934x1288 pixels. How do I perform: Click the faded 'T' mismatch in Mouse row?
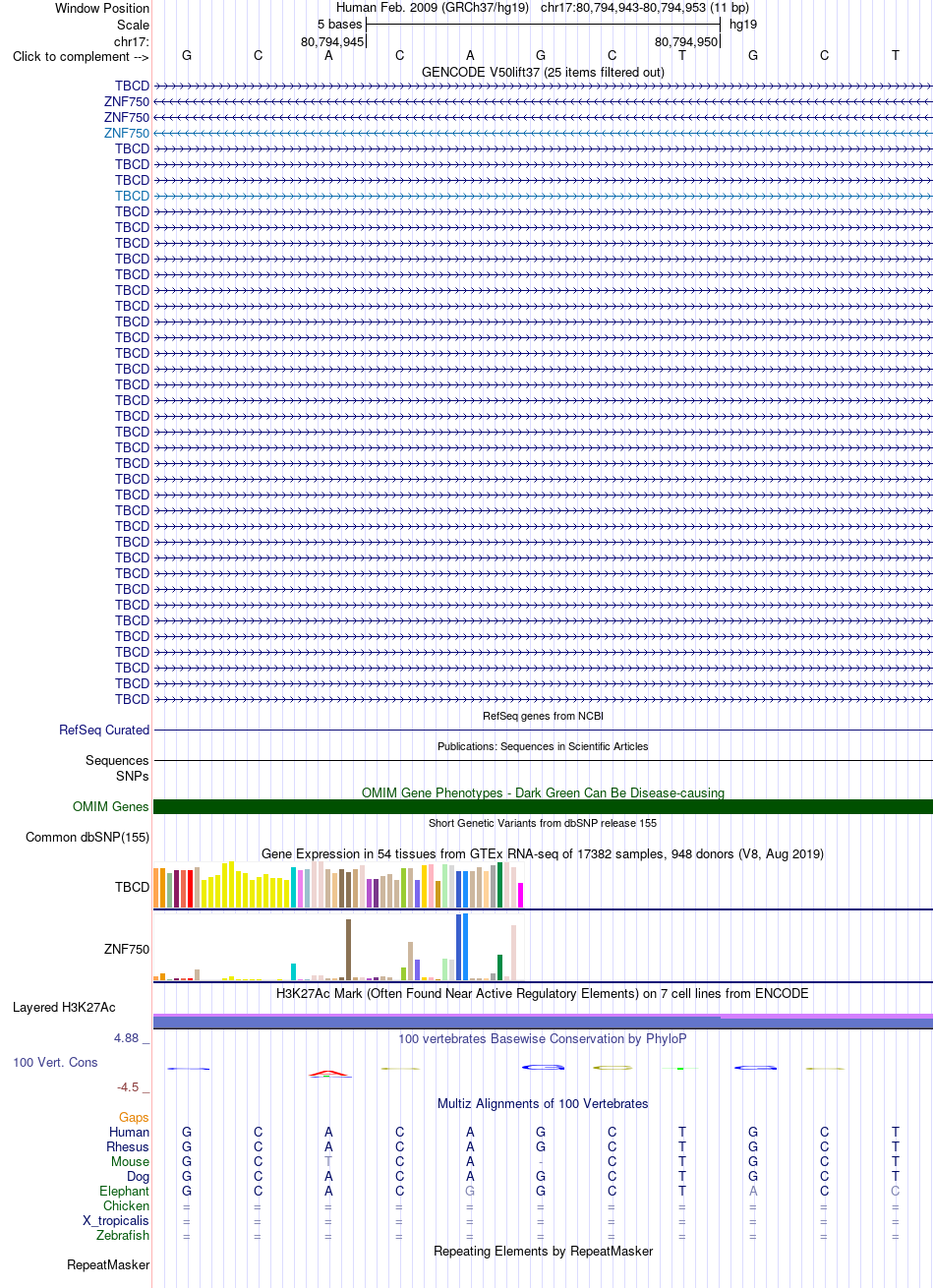tap(328, 1162)
